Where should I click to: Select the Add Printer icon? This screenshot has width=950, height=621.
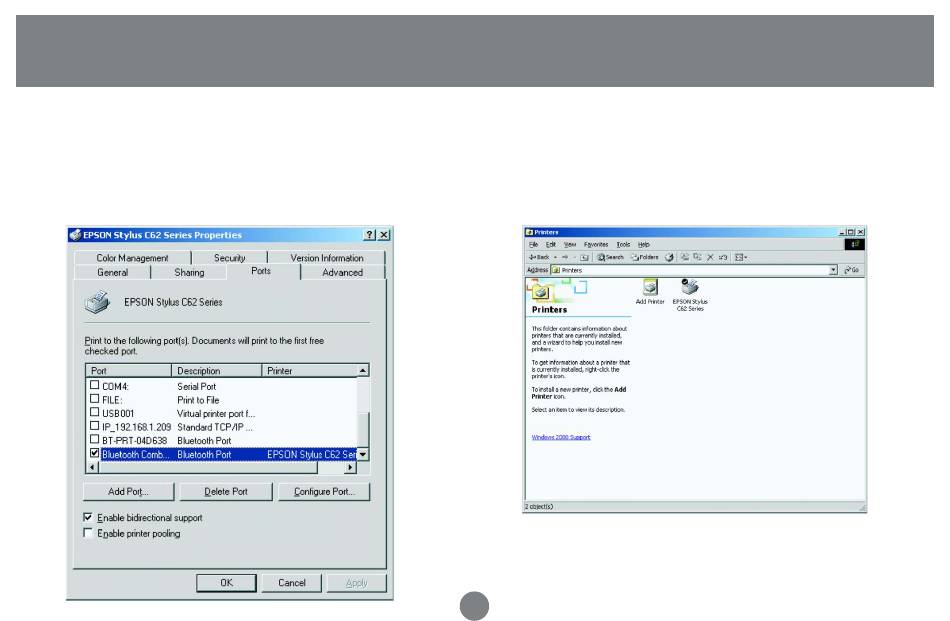coord(650,291)
